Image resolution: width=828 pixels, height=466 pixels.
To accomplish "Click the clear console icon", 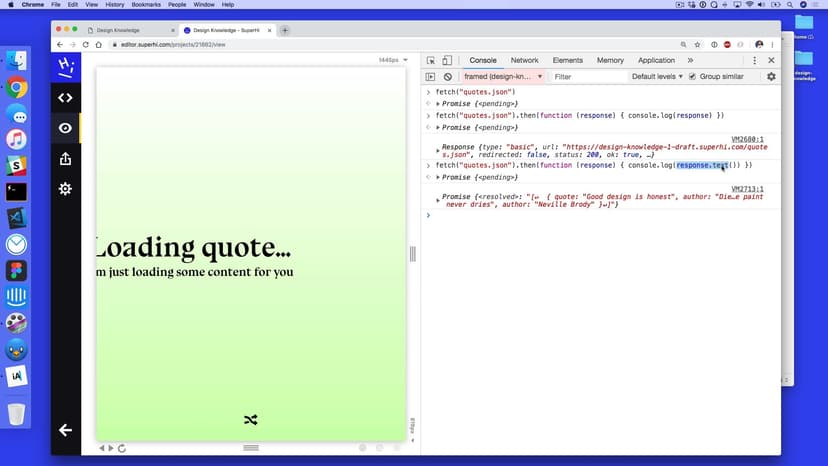I will click(447, 77).
